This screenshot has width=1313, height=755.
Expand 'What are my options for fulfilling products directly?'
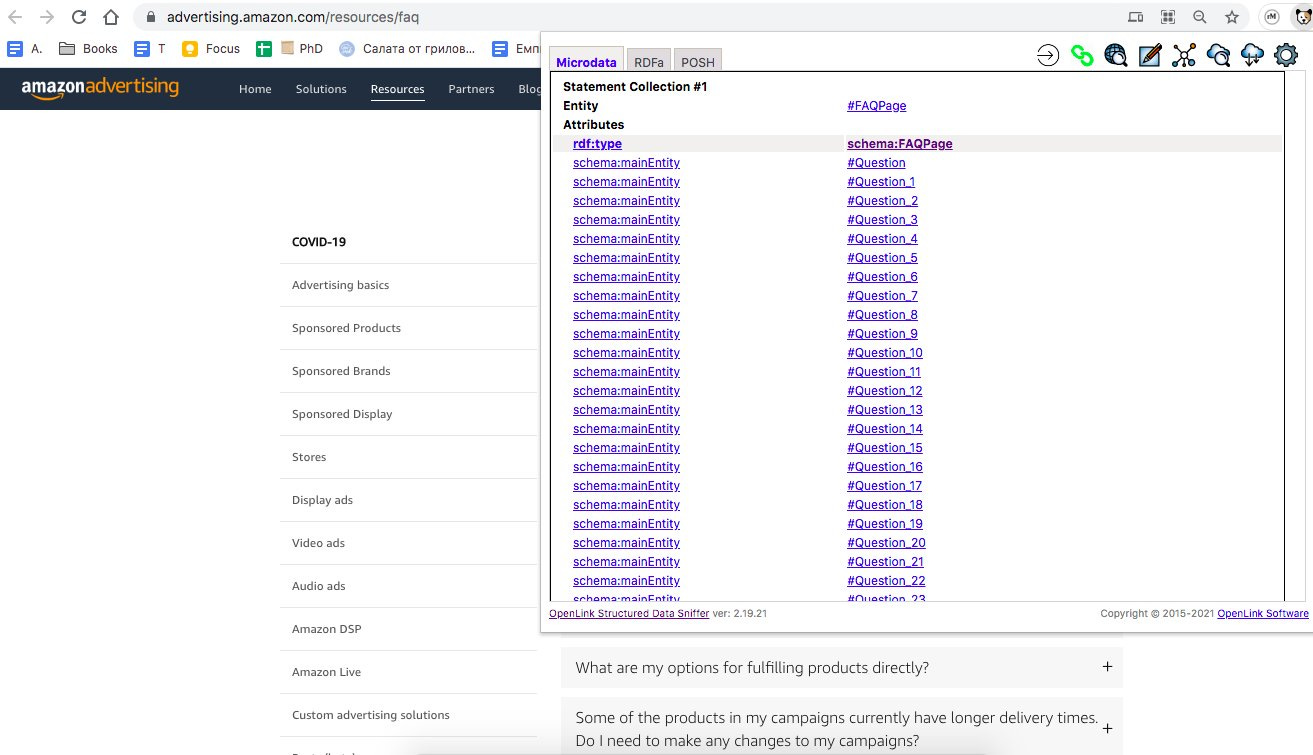(x=842, y=667)
